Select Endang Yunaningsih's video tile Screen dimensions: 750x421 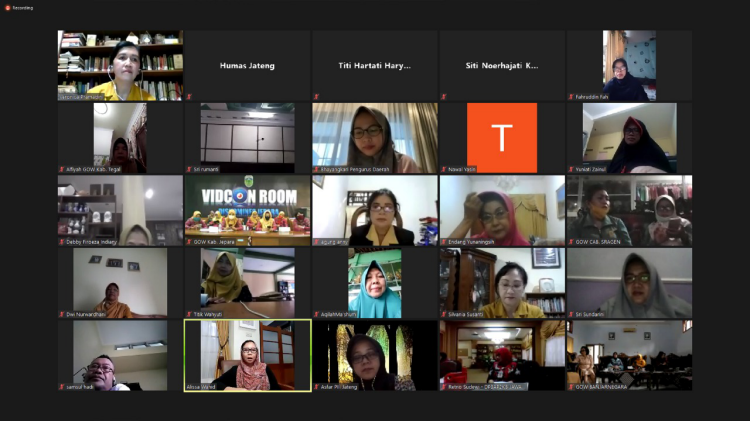502,210
